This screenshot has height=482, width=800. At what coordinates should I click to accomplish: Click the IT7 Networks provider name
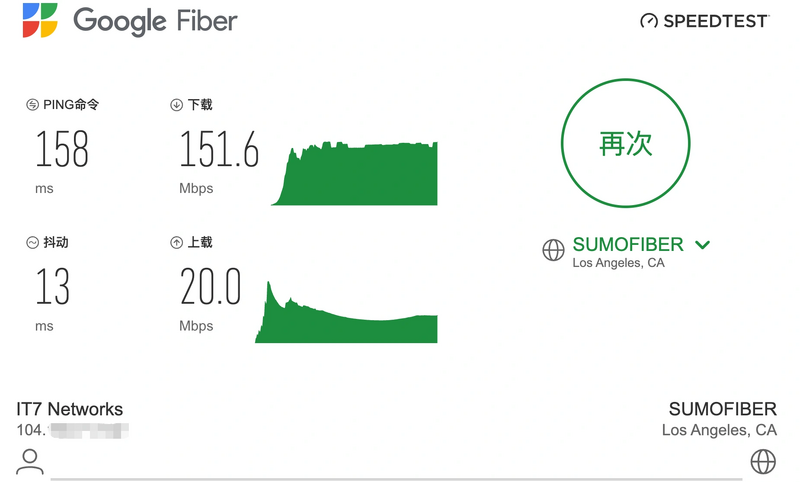70,409
